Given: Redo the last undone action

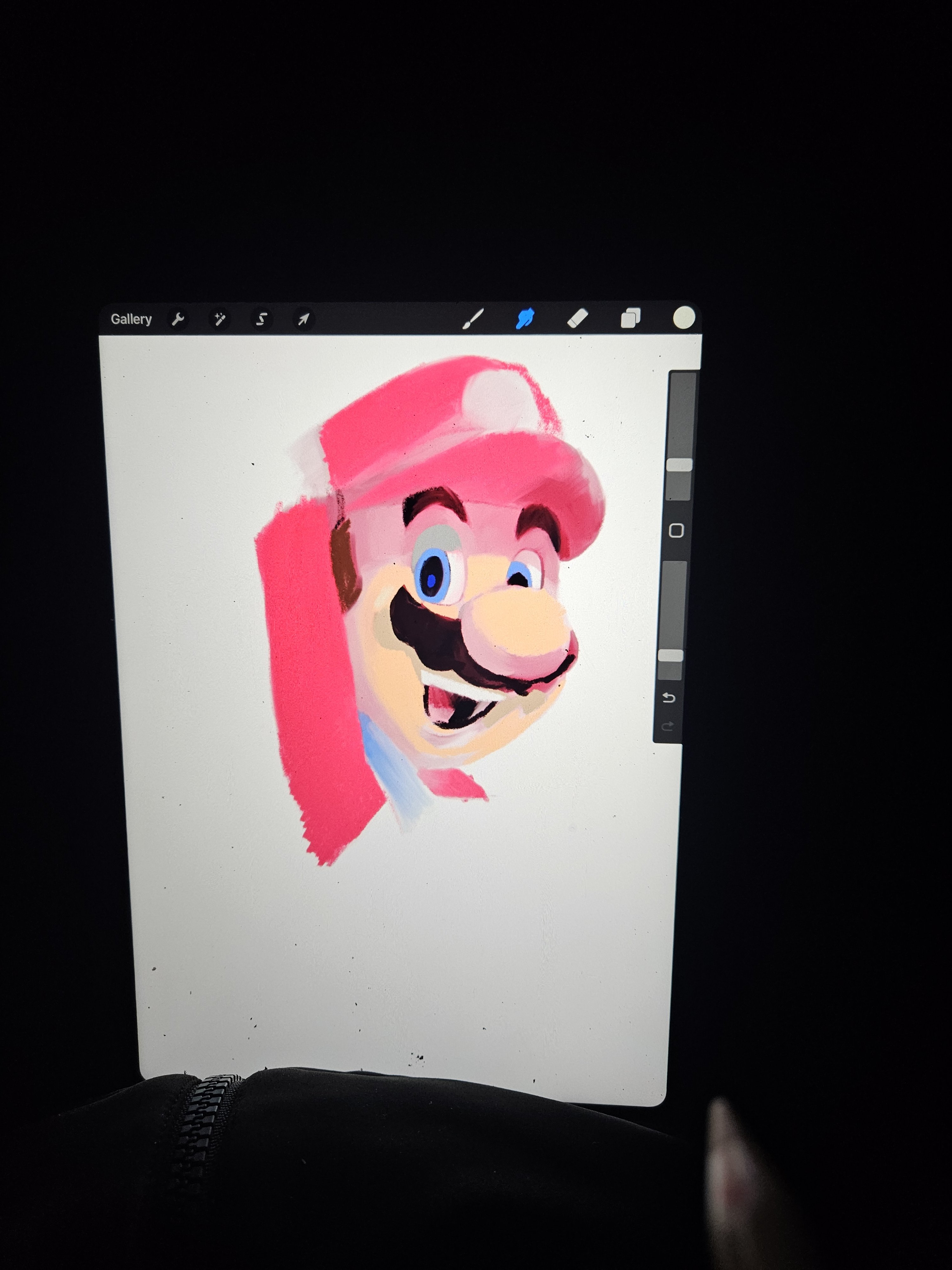Looking at the screenshot, I should [667, 726].
